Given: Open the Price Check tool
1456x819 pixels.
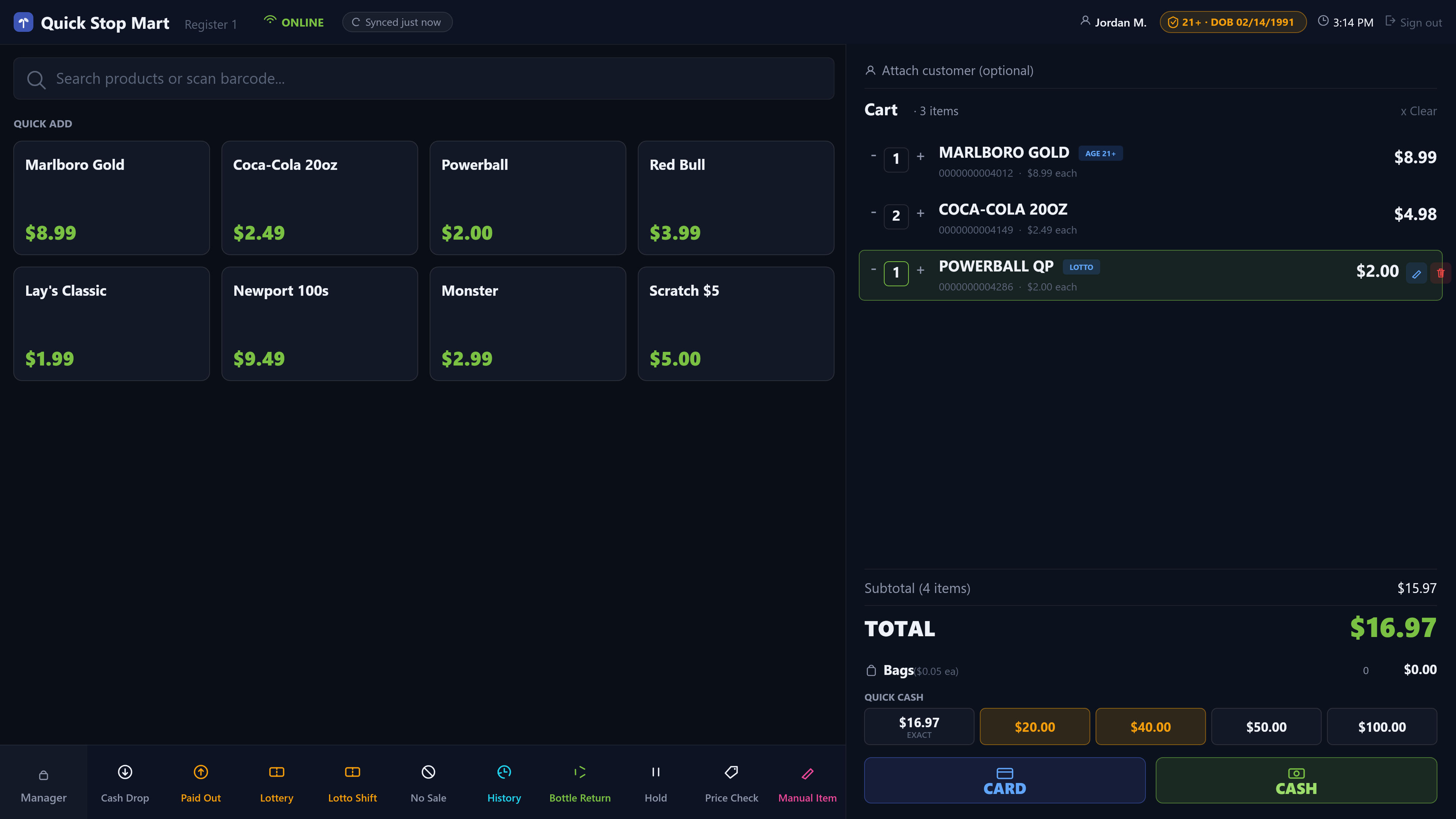Looking at the screenshot, I should 731,783.
